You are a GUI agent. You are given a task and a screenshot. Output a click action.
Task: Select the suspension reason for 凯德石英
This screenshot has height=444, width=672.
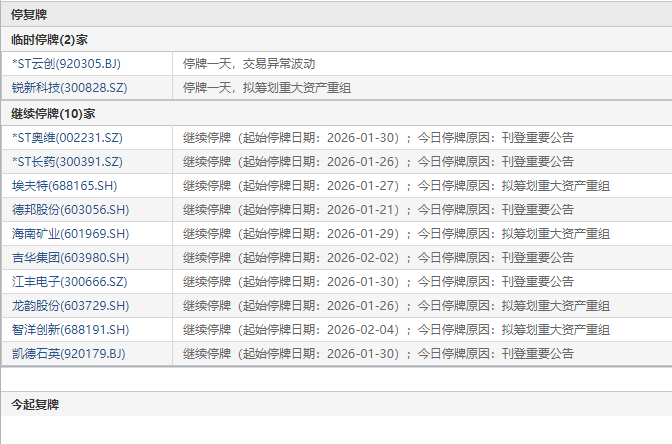click(378, 354)
